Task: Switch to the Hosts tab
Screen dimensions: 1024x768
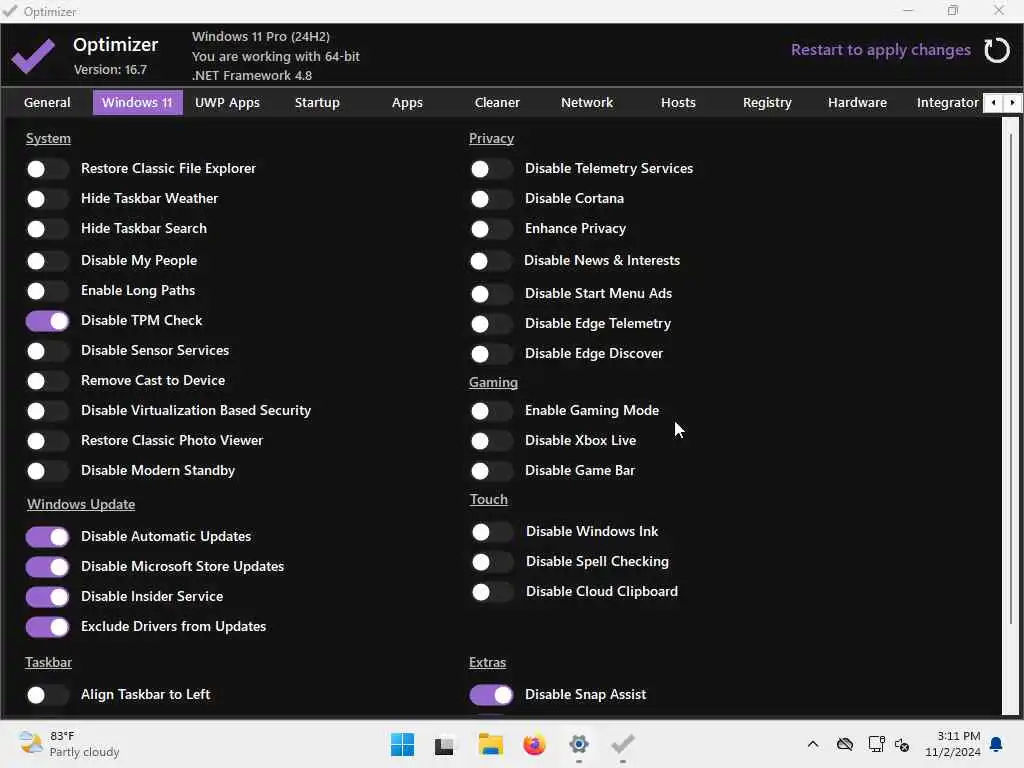Action: (678, 103)
